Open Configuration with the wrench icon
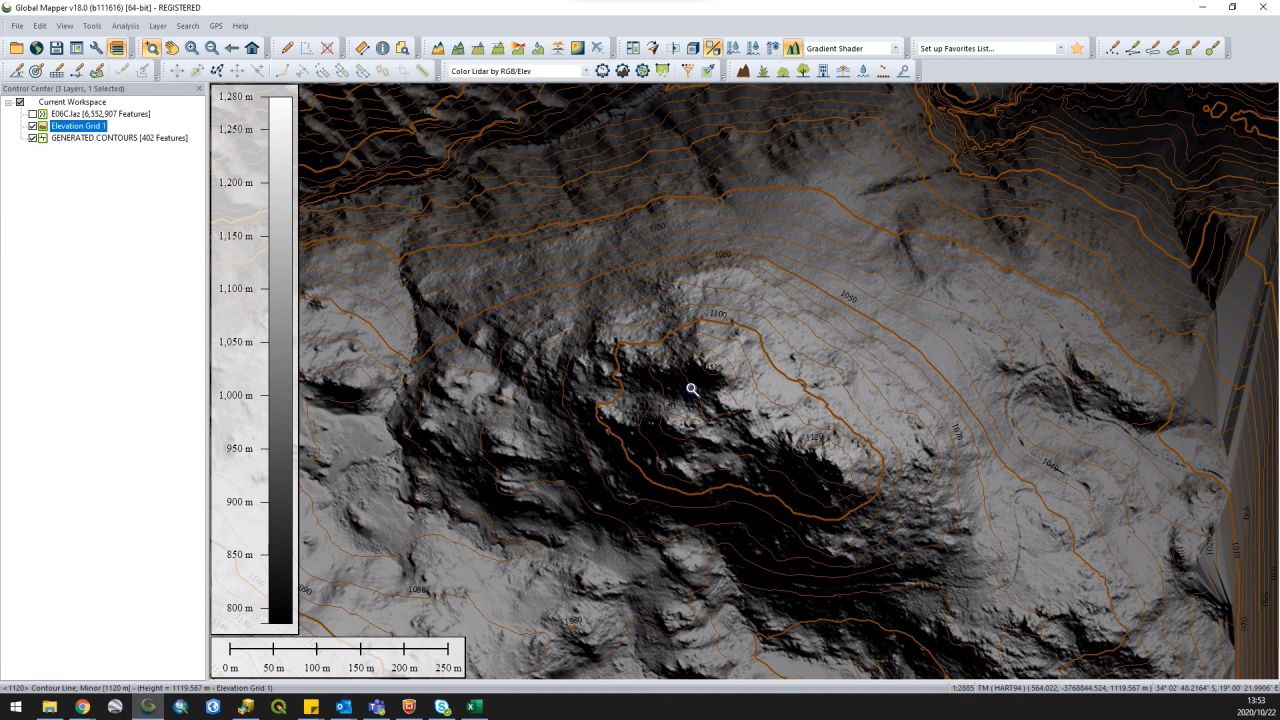The image size is (1280, 720). click(96, 48)
